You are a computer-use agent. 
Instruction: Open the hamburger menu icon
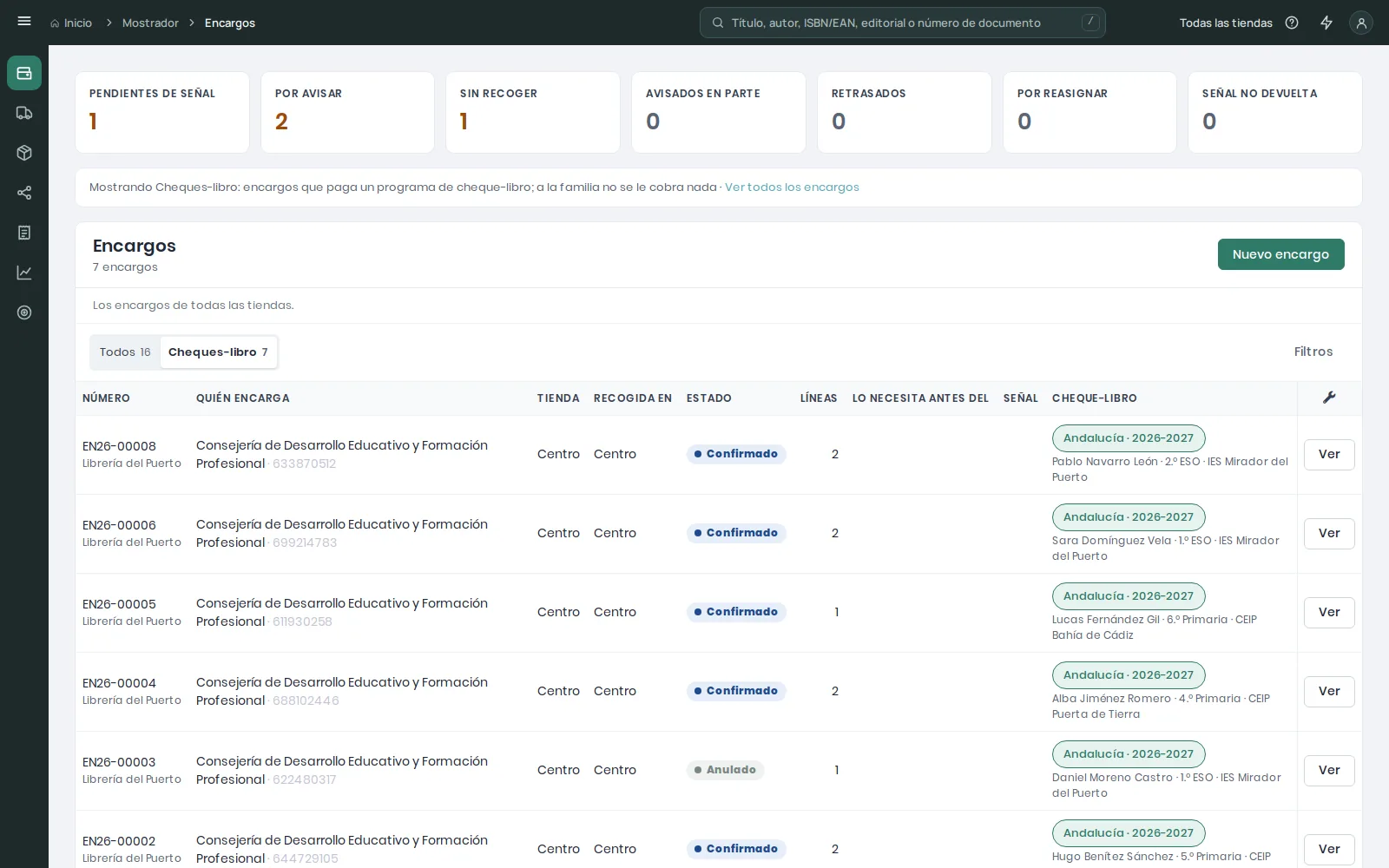[x=24, y=22]
